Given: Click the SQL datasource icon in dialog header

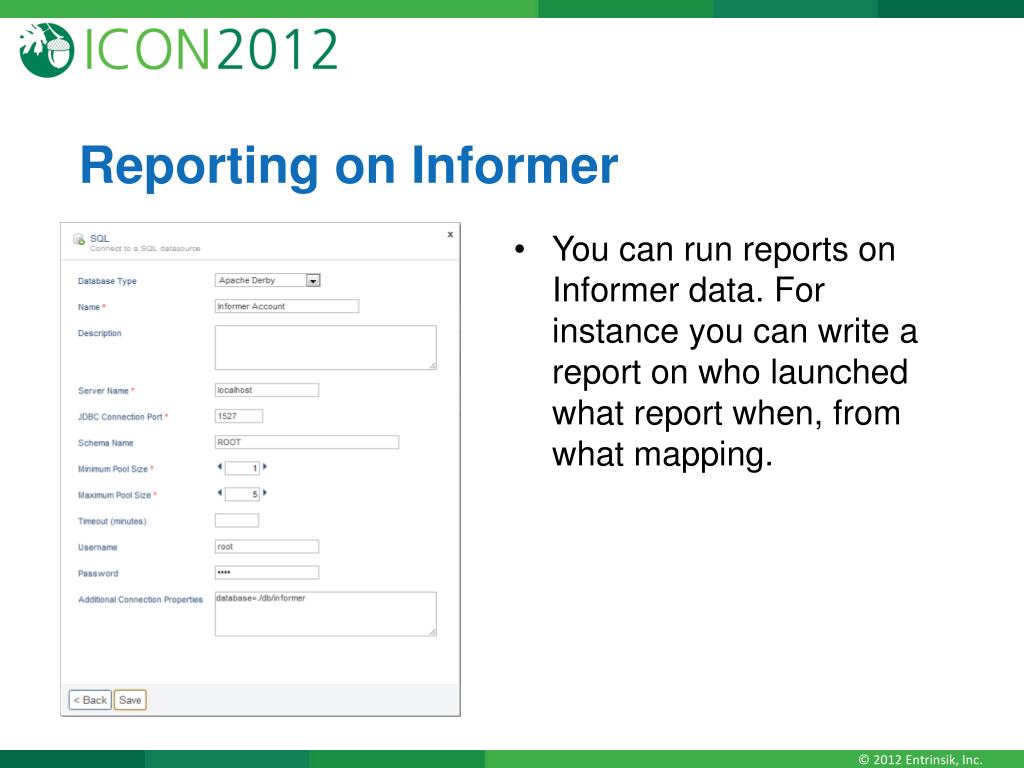Looking at the screenshot, I should click(x=79, y=240).
